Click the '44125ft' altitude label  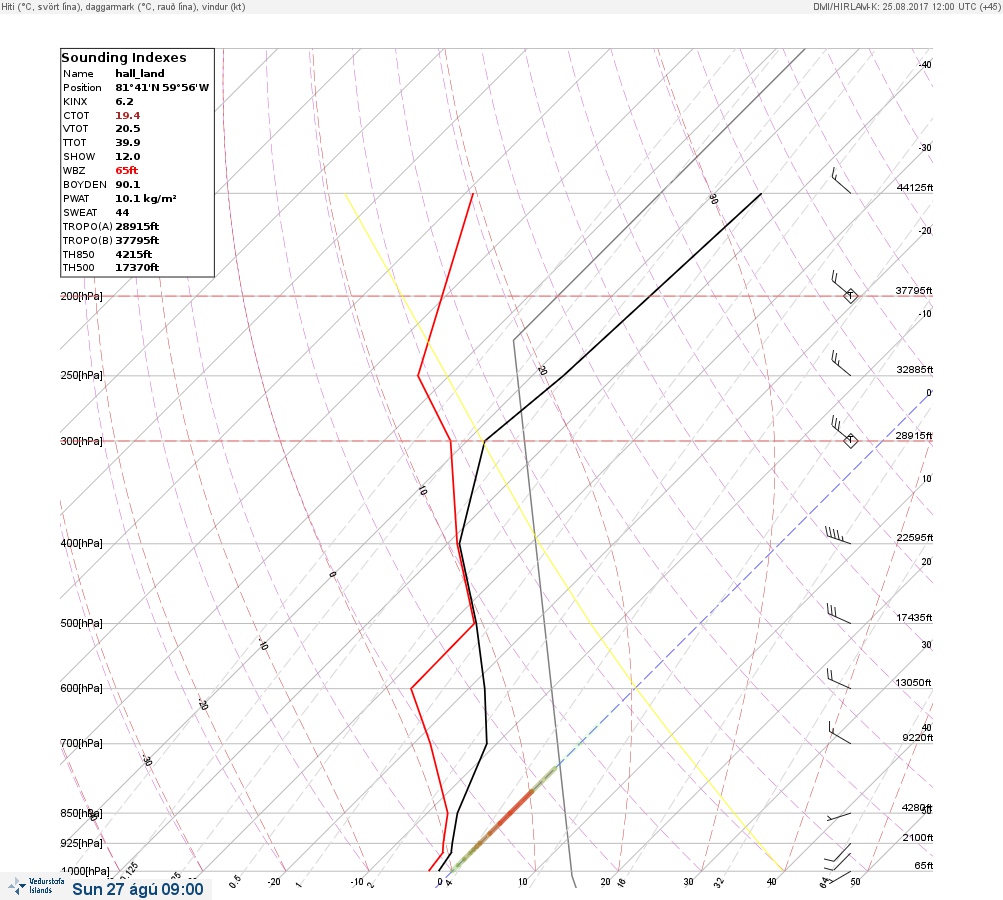coord(915,187)
